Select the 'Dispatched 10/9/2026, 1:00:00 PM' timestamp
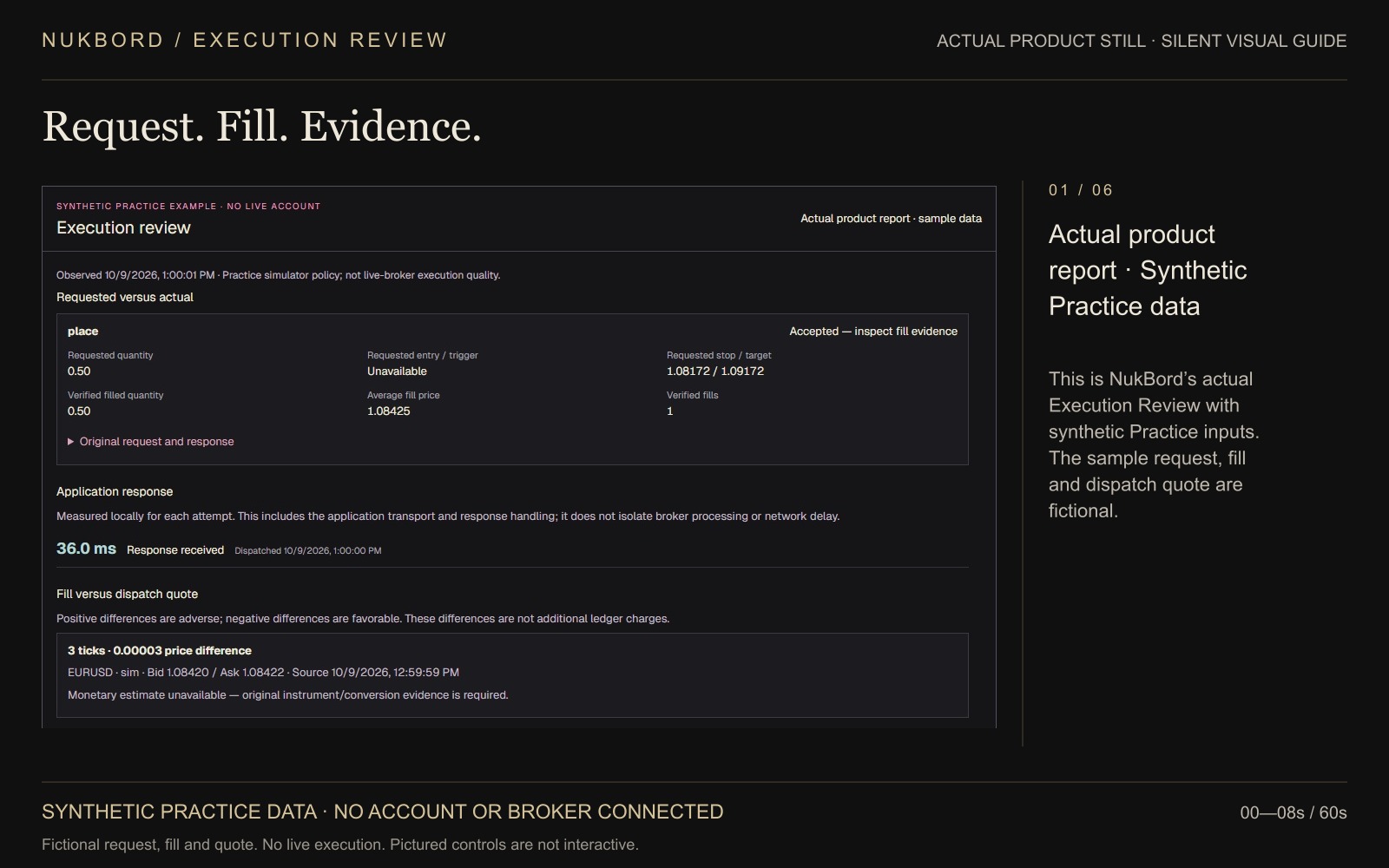This screenshot has height=868, width=1389. click(x=308, y=551)
